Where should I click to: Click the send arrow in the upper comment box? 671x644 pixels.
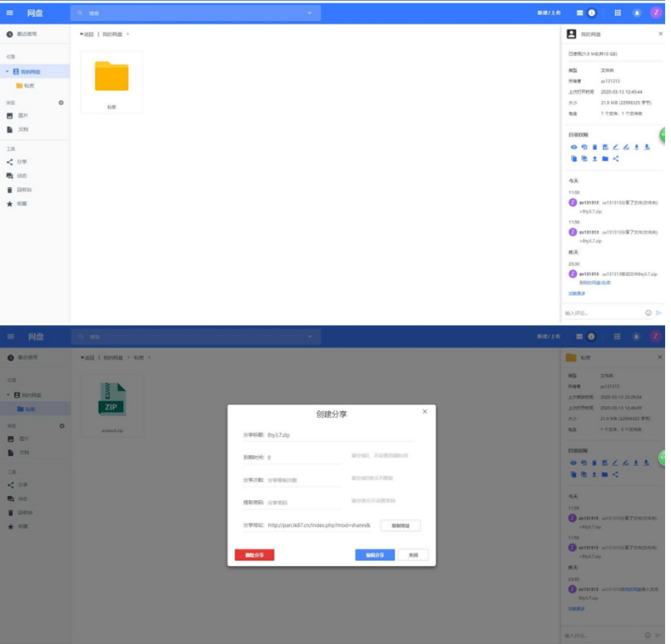(659, 313)
